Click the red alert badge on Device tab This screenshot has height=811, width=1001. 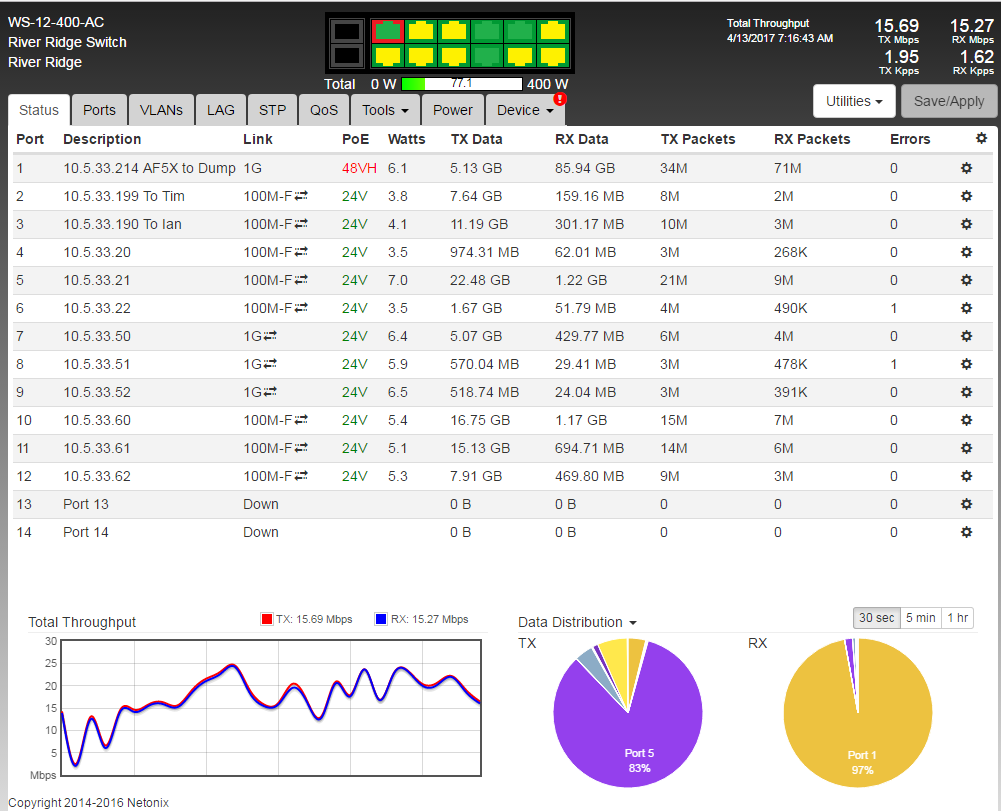pyautogui.click(x=560, y=99)
